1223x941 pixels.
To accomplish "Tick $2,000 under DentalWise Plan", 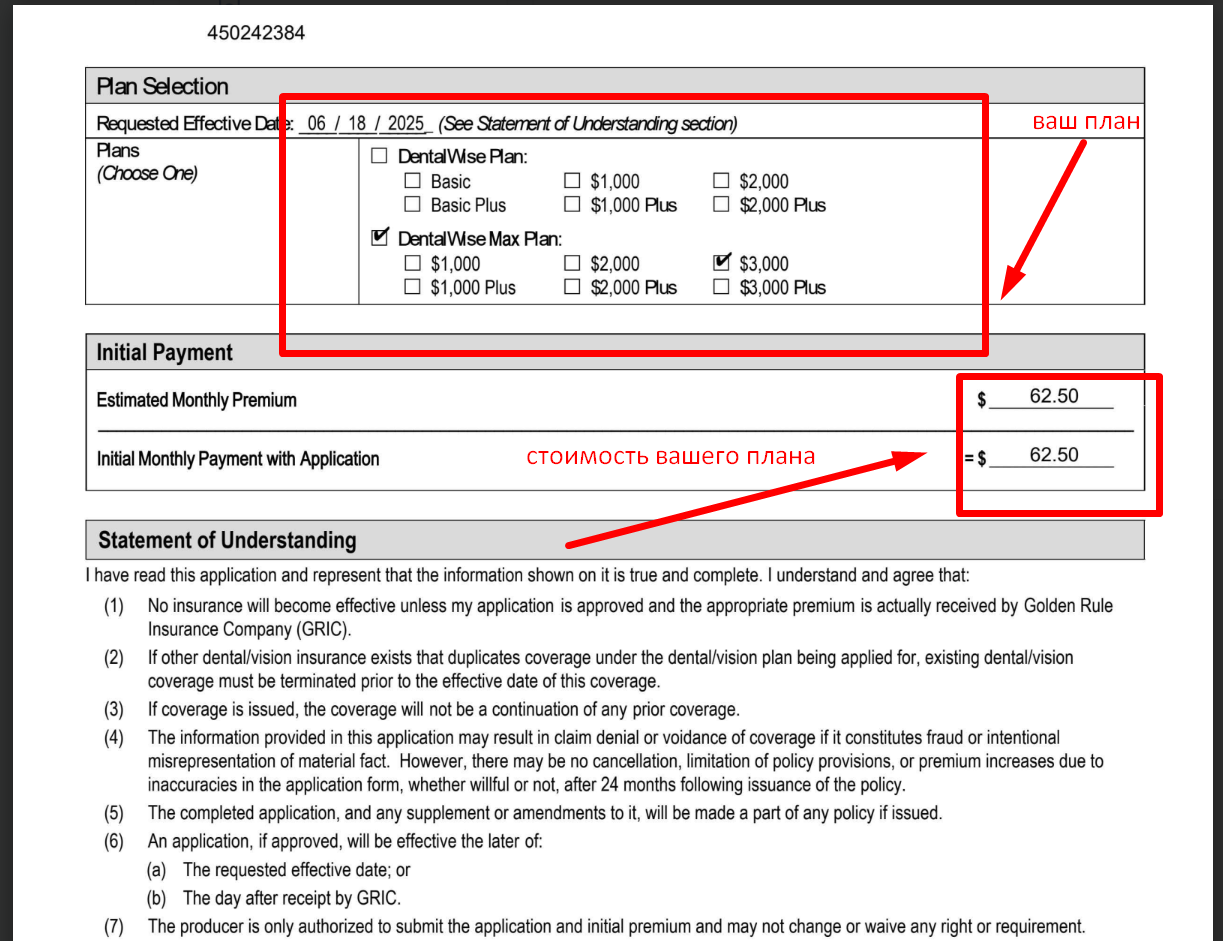I will point(721,181).
